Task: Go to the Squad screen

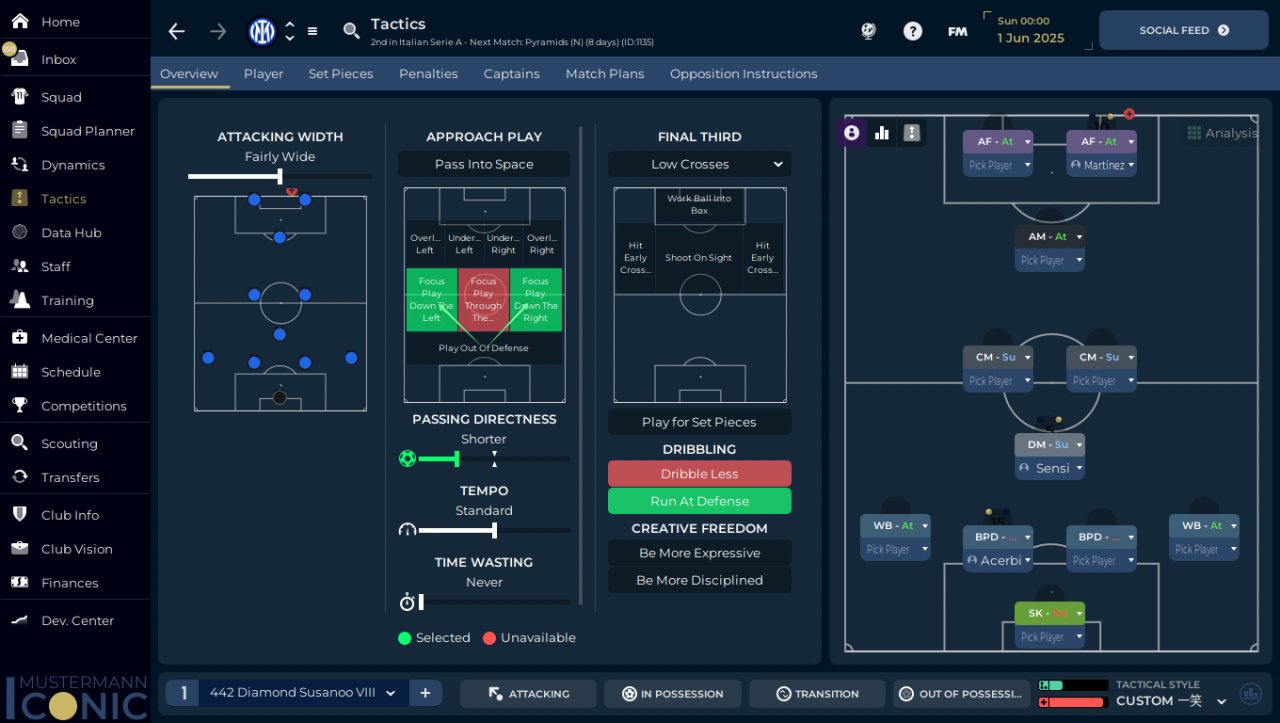Action: (x=61, y=97)
